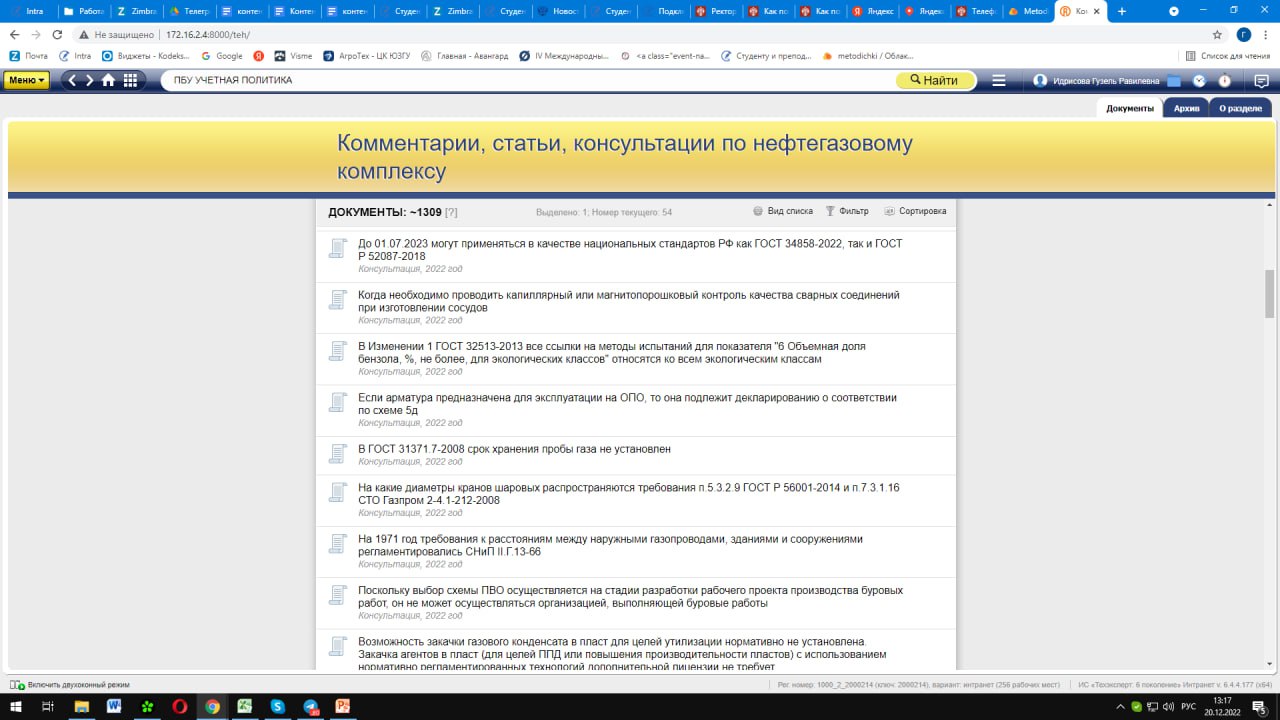This screenshot has height=720, width=1280.
Task: Open the sections grid icon
Action: (130, 80)
